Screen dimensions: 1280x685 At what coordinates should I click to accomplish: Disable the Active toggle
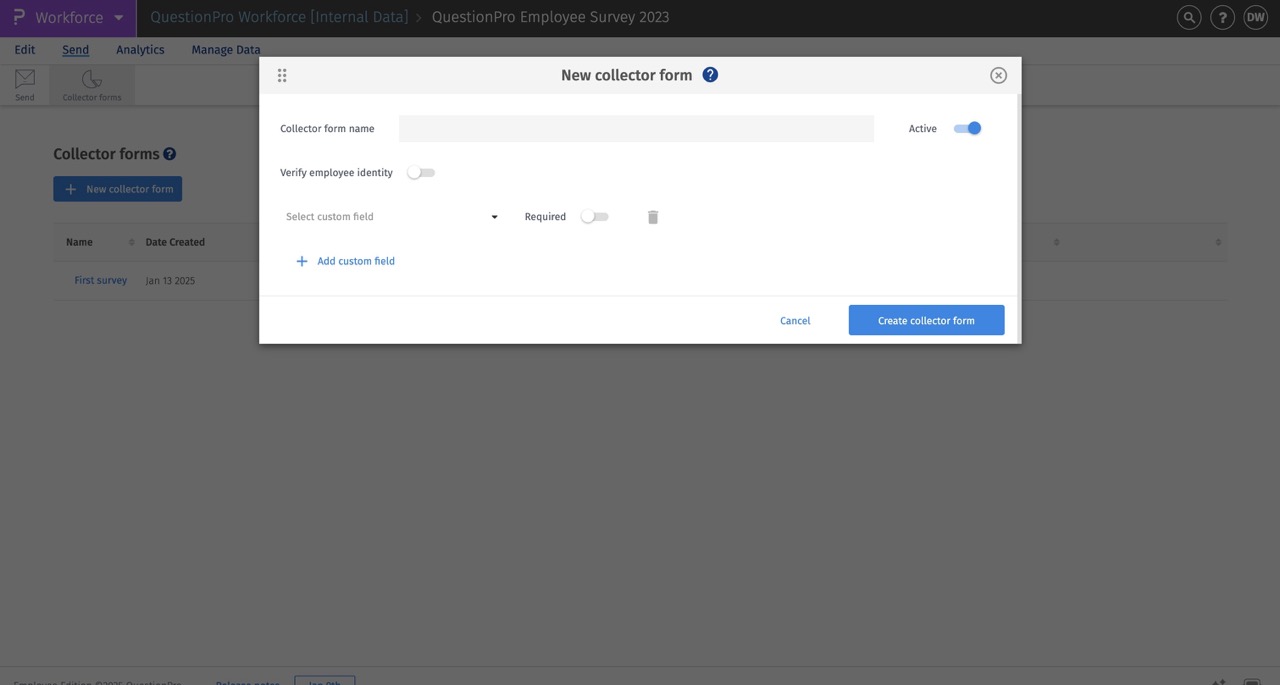pos(967,128)
